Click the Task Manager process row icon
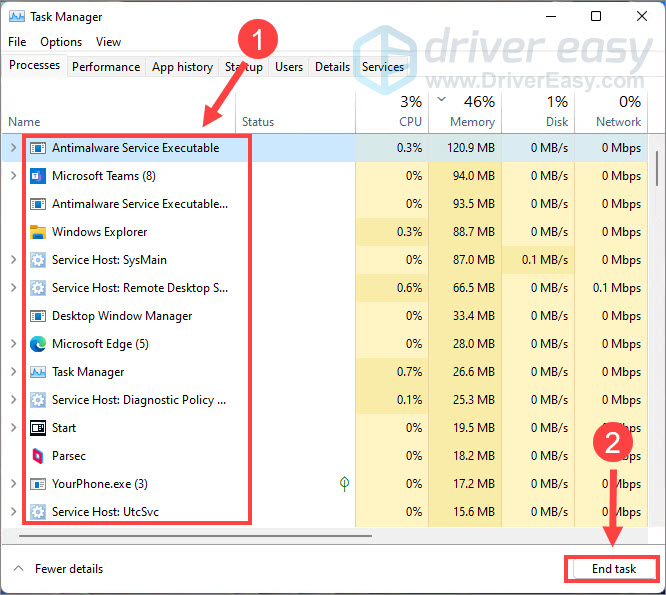This screenshot has height=595, width=666. (x=38, y=372)
